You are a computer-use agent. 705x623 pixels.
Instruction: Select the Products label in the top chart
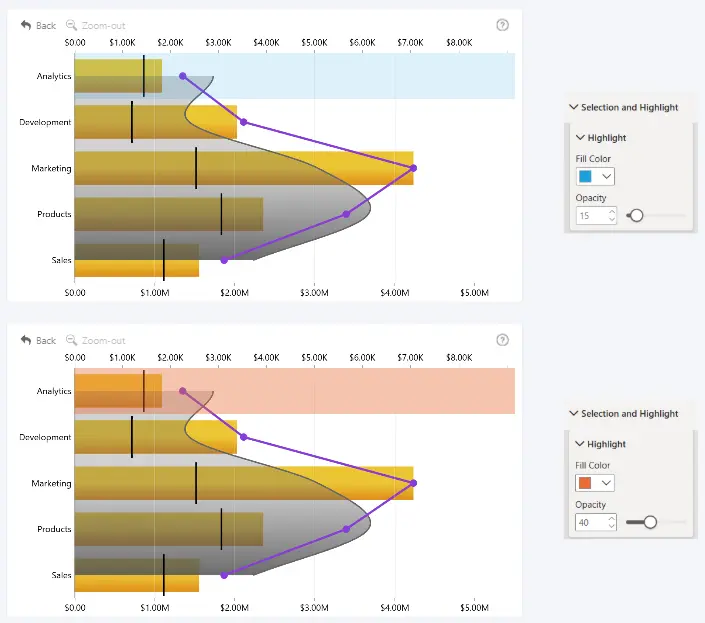coord(54,214)
